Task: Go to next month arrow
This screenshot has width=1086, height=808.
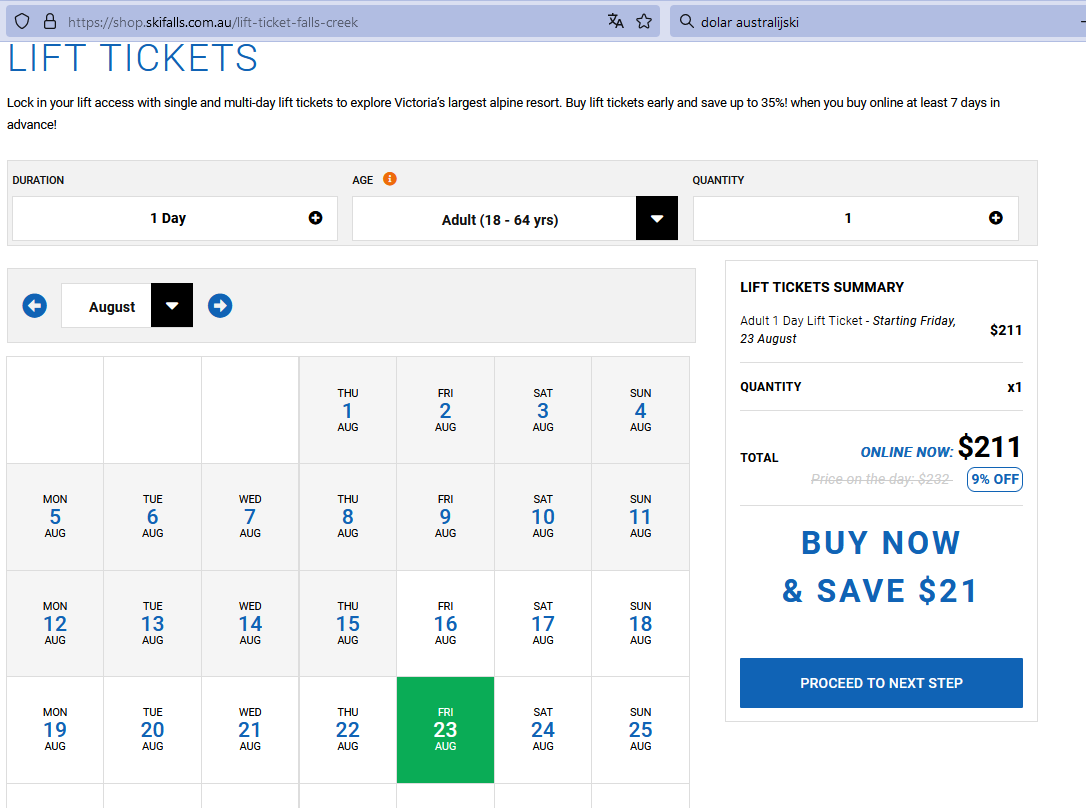Action: [220, 305]
